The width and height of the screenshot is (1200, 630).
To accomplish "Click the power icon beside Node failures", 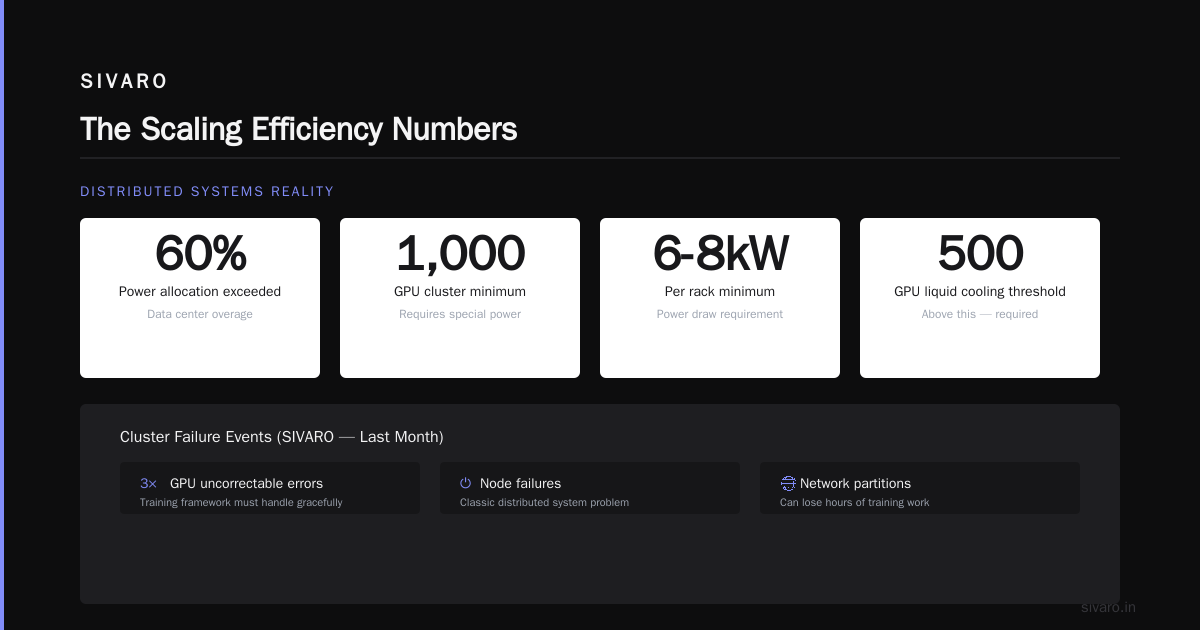I will 465,483.
